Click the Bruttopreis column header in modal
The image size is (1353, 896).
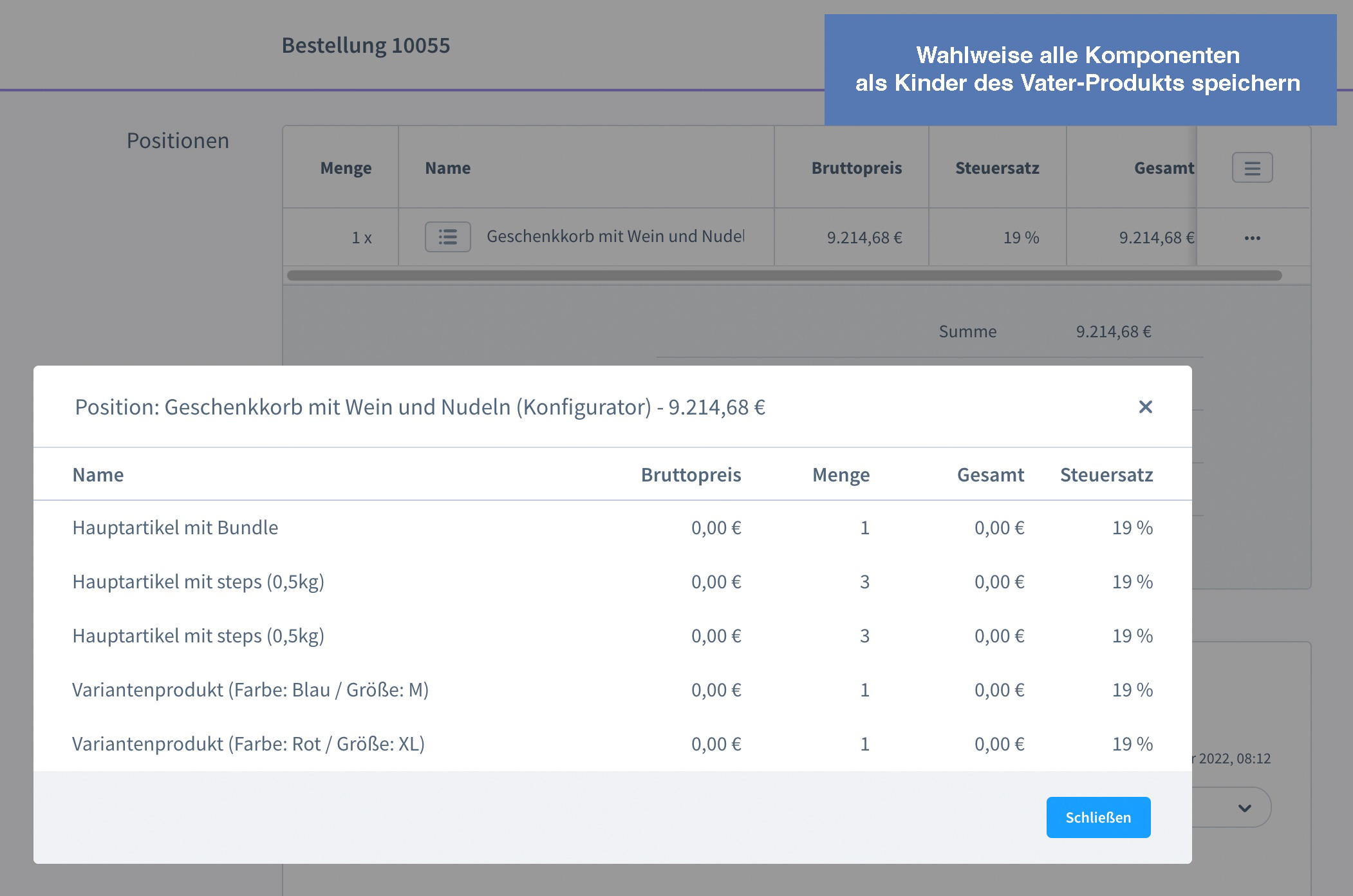click(691, 475)
